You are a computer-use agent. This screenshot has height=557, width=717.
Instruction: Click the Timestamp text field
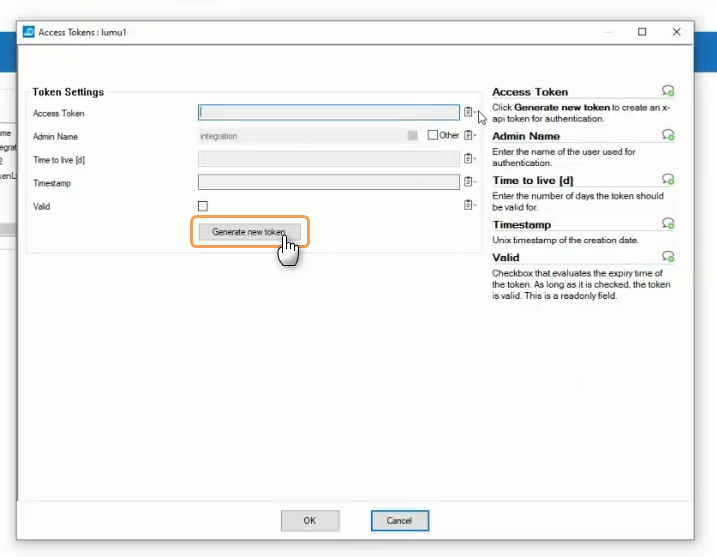click(328, 182)
